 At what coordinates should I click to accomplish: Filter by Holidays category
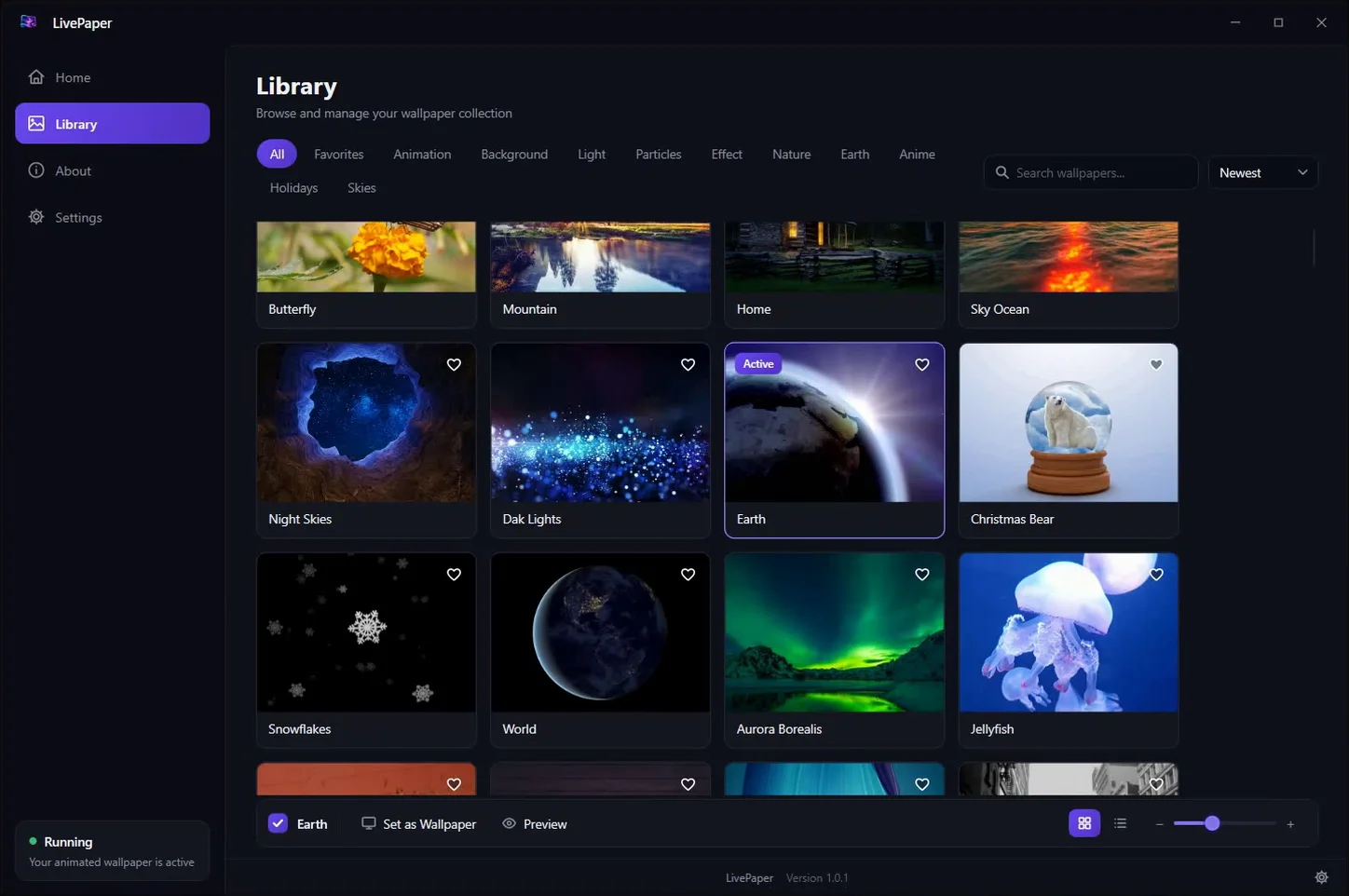(x=293, y=187)
